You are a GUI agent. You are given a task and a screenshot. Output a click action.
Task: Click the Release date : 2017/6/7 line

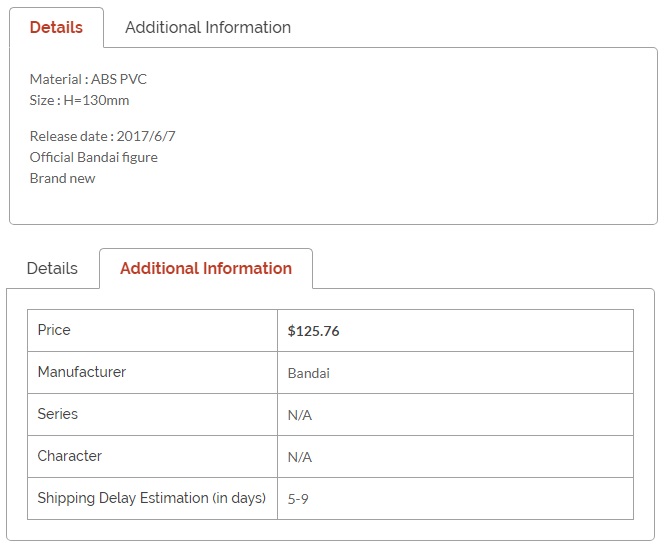click(103, 136)
